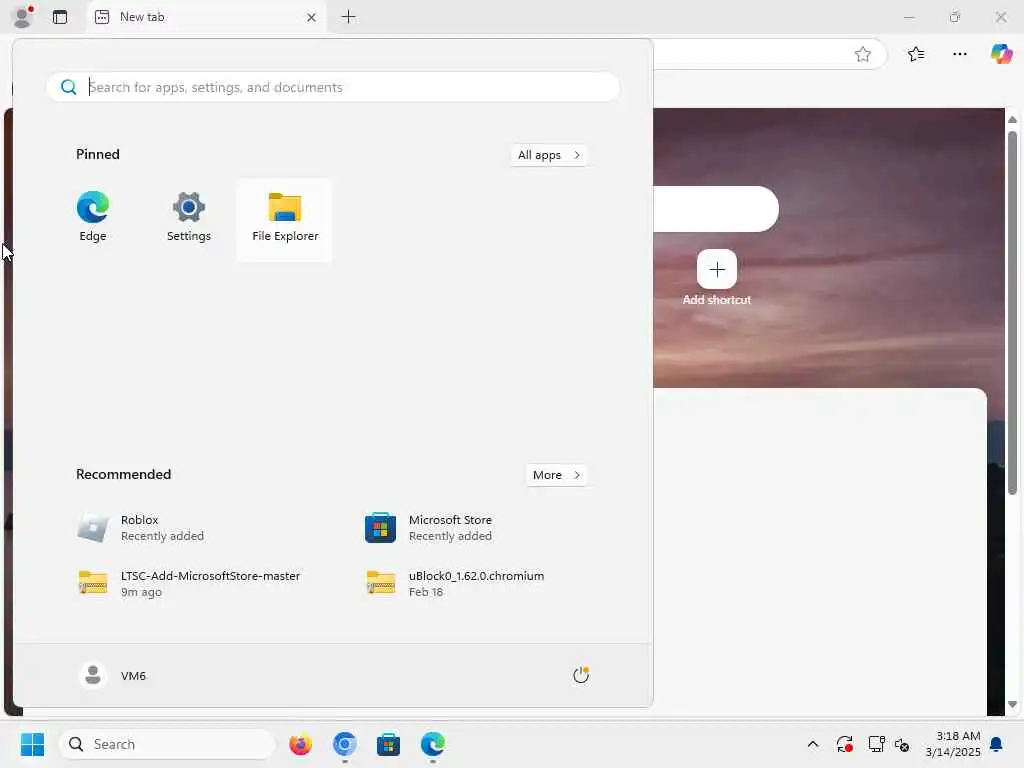The width and height of the screenshot is (1024, 768).
Task: Show hidden system tray icons
Action: click(813, 744)
